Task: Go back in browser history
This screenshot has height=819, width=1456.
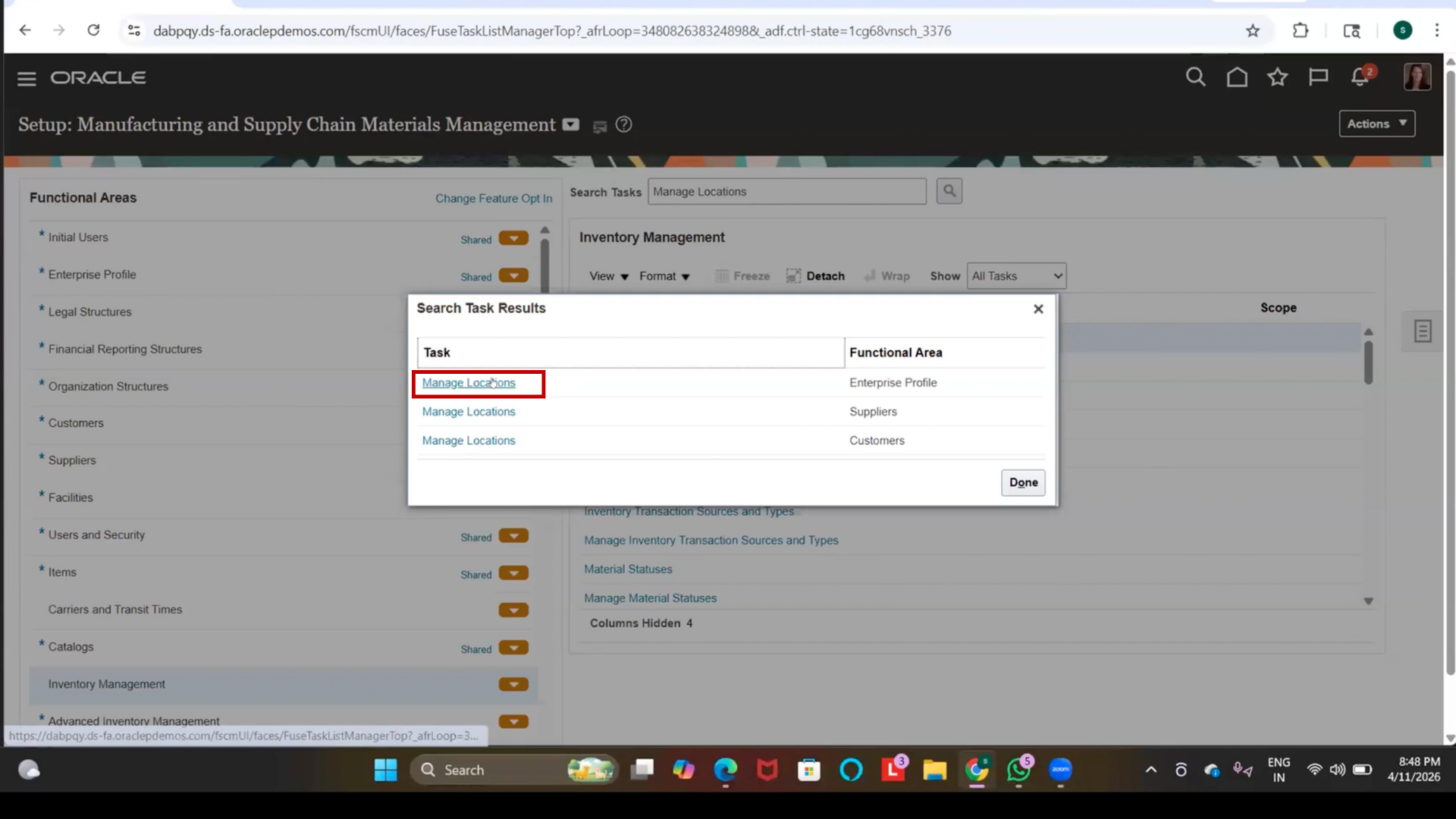Action: [x=25, y=30]
